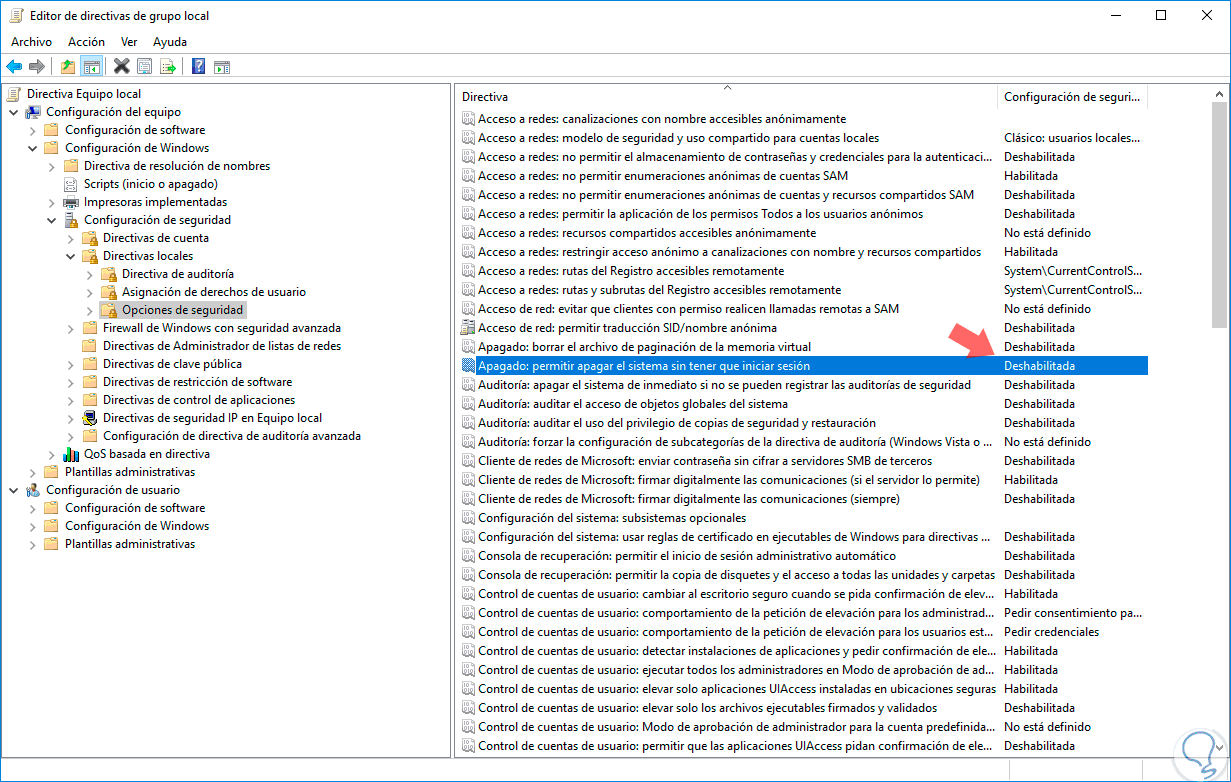The height and width of the screenshot is (782, 1231).
Task: Sort by the Directiva column header
Action: click(x=727, y=97)
